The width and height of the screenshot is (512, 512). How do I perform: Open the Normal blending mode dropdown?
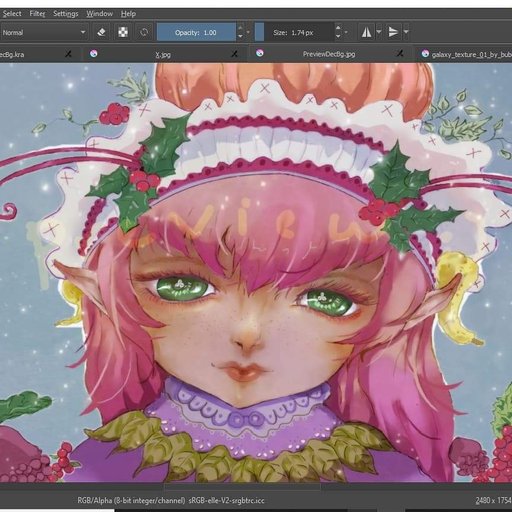[44, 32]
